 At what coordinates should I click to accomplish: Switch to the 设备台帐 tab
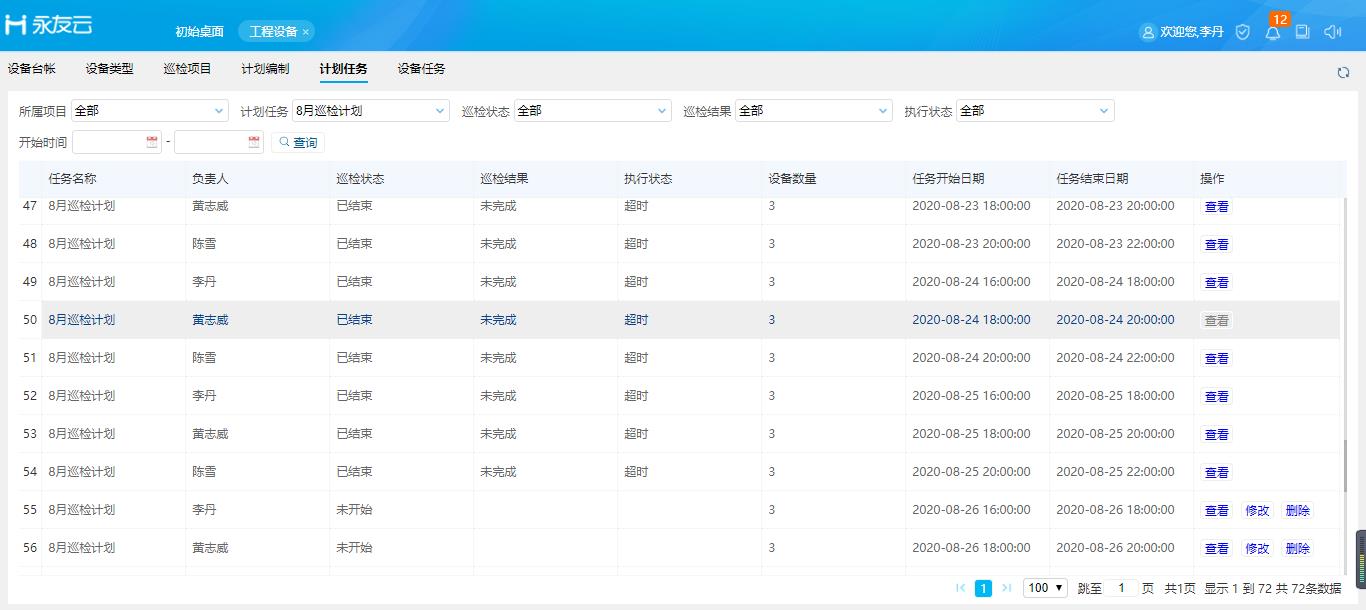32,69
